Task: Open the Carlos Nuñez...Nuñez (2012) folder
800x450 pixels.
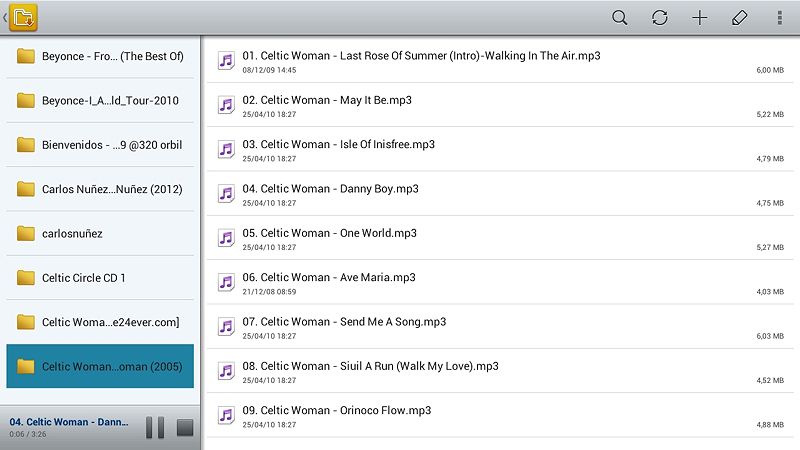Action: 100,189
